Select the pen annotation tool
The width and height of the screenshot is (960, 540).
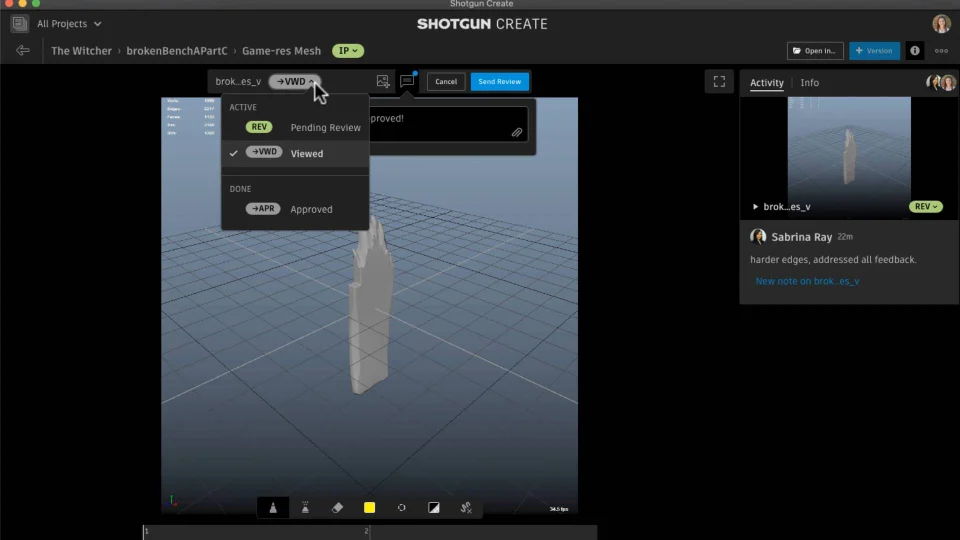coord(273,508)
